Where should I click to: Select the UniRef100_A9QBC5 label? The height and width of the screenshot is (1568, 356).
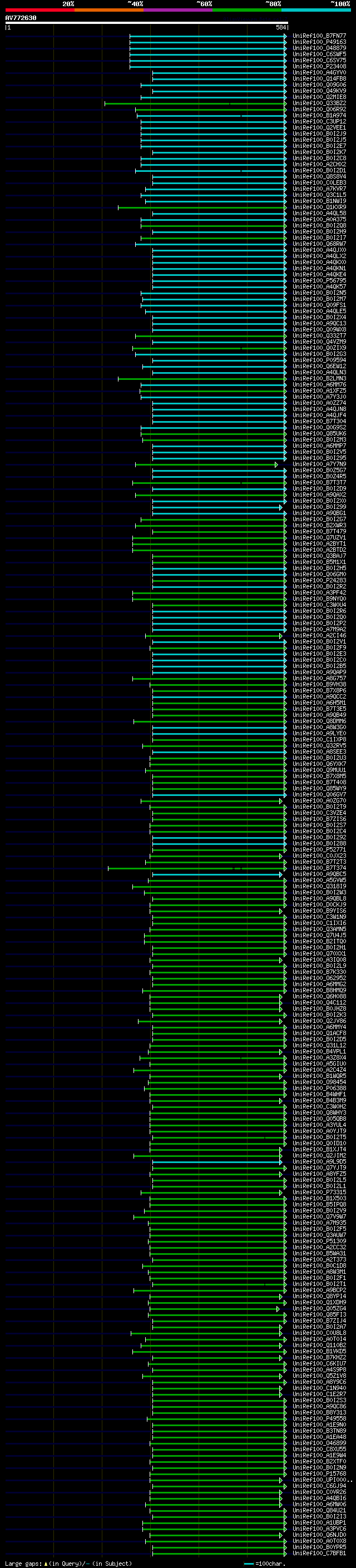[319, 874]
